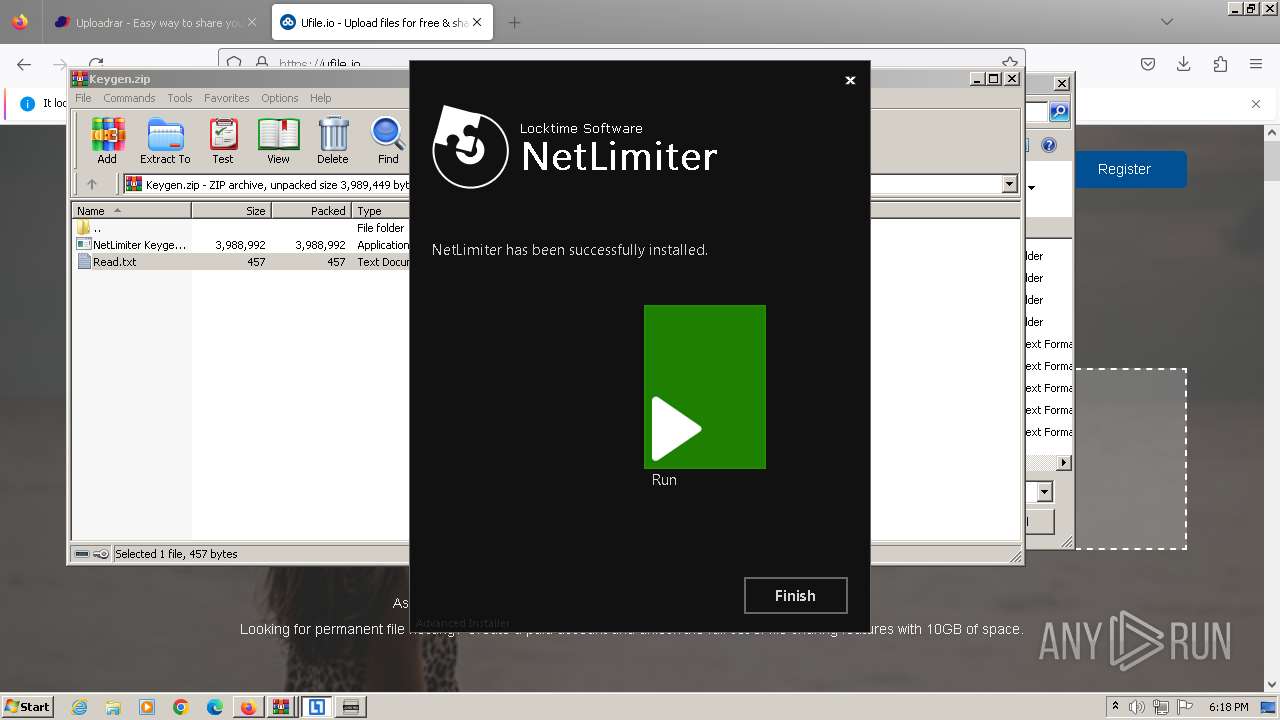
Task: Click the Firefox taskbar icon
Action: coord(248,707)
